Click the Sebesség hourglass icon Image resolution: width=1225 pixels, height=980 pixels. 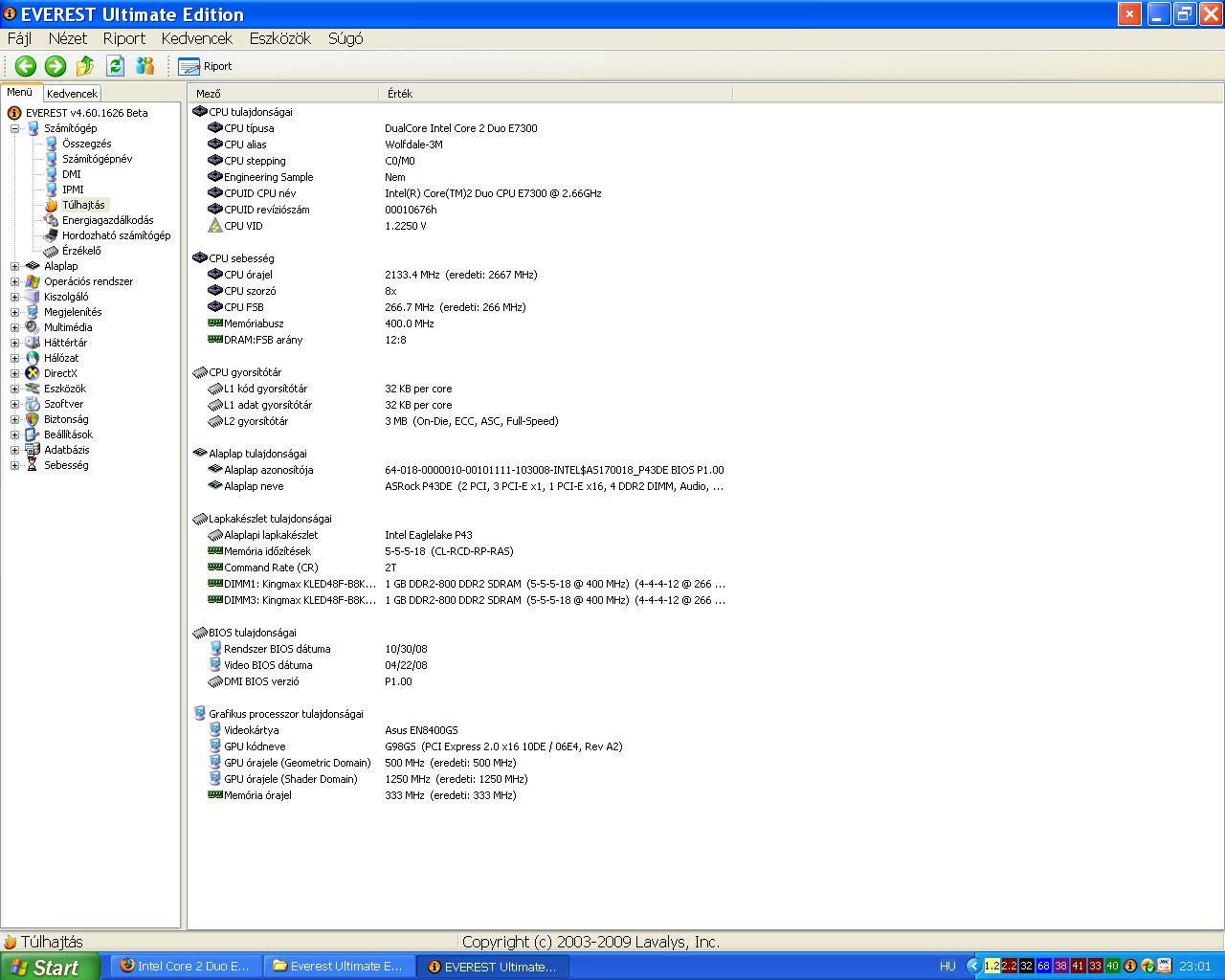(33, 465)
